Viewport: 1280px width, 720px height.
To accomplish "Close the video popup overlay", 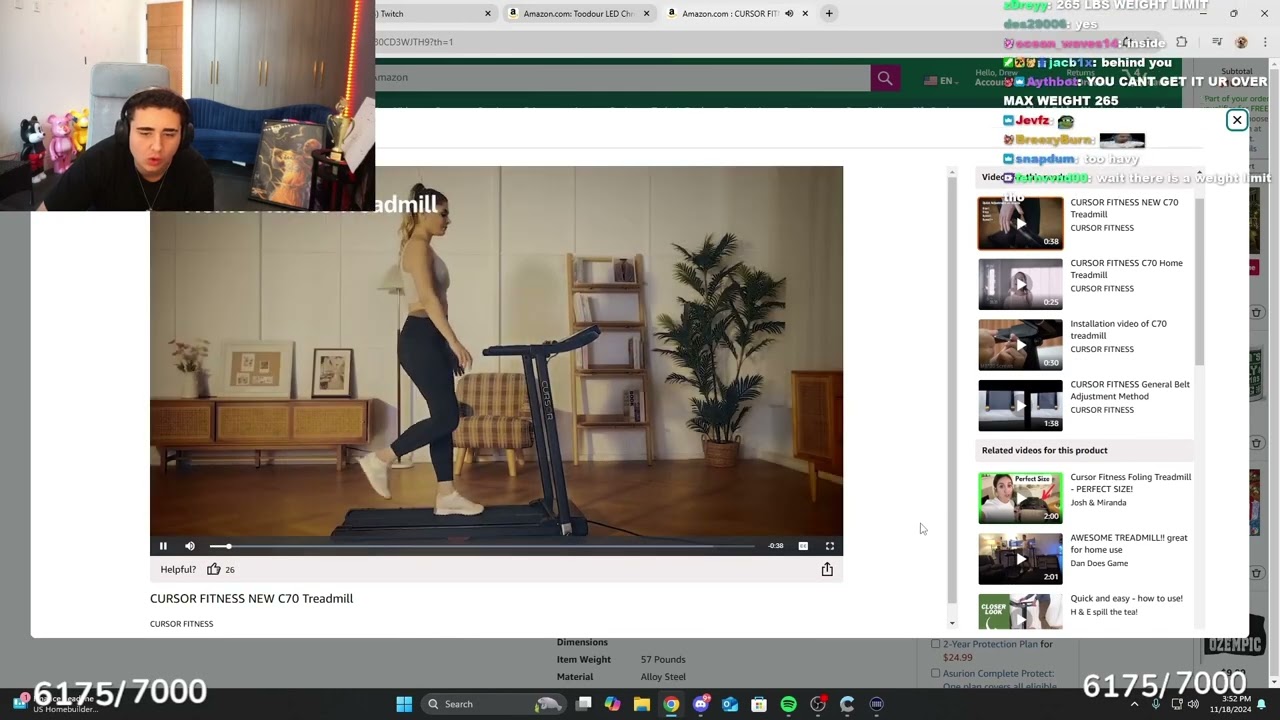I will click(1237, 120).
